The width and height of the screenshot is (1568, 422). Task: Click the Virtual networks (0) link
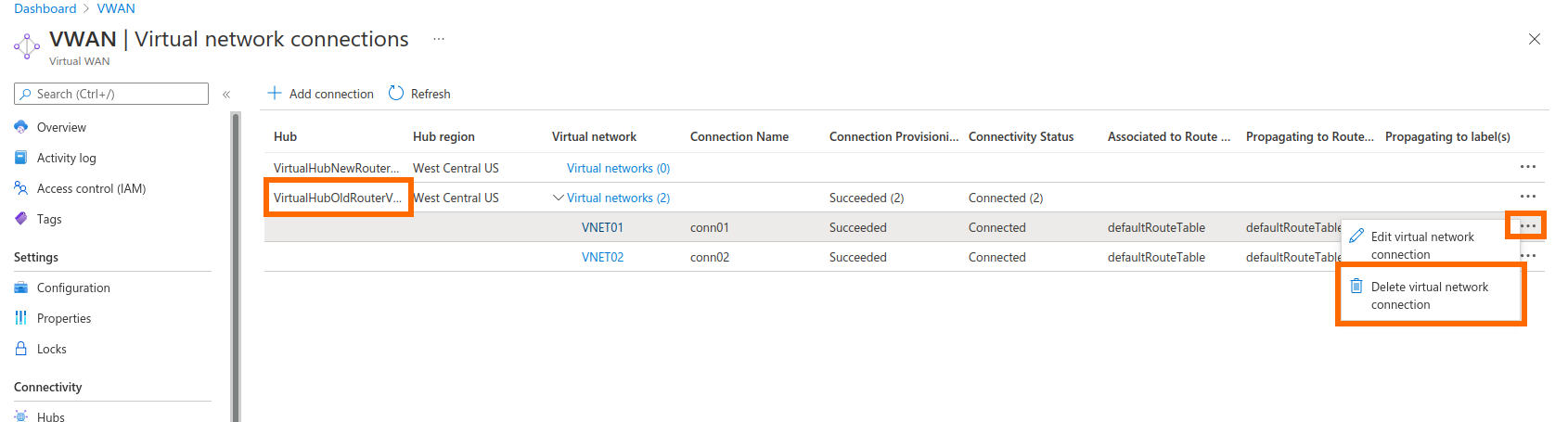pos(618,169)
